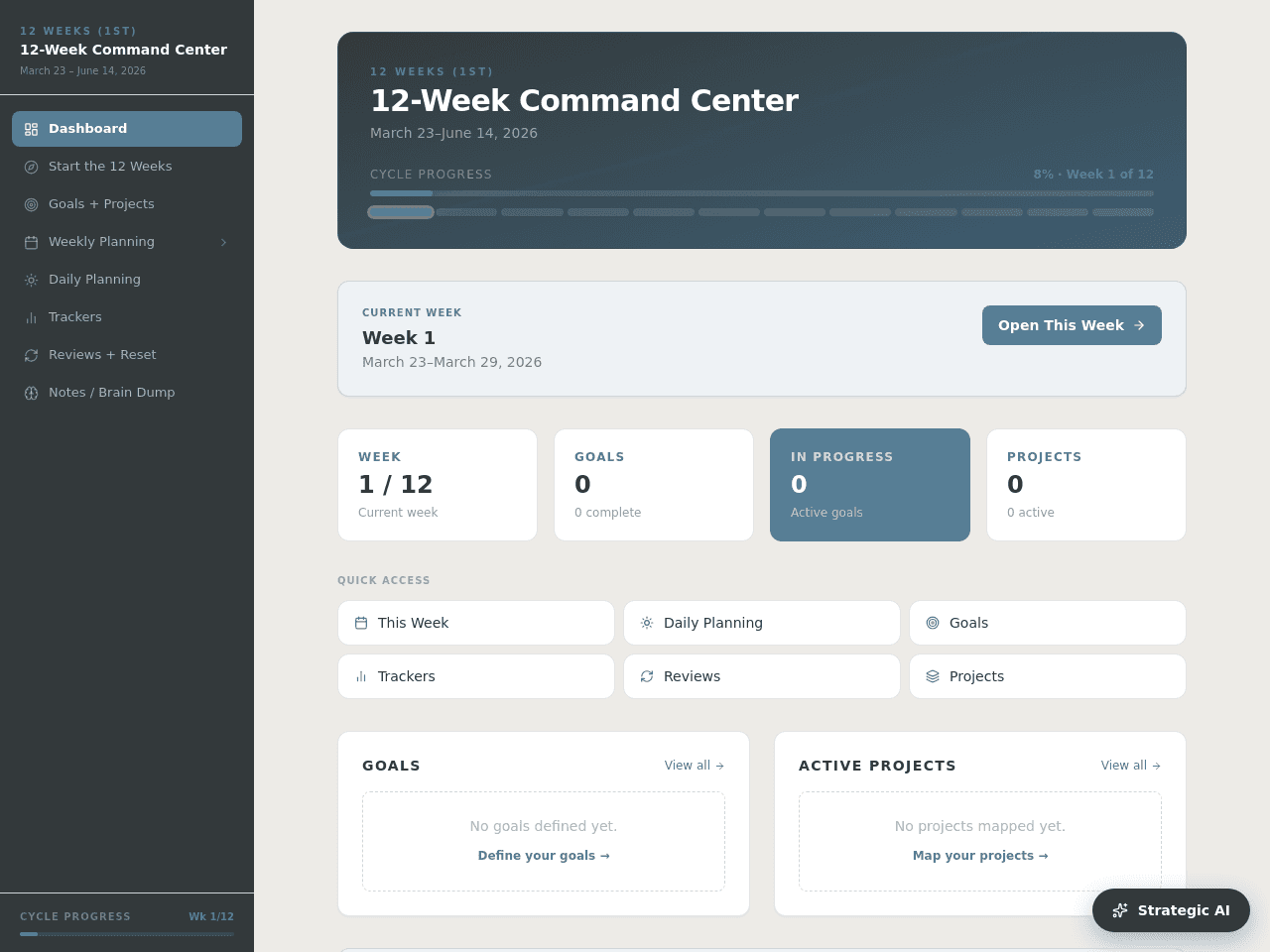This screenshot has width=1270, height=952.
Task: Click Map your projects link
Action: 980,856
